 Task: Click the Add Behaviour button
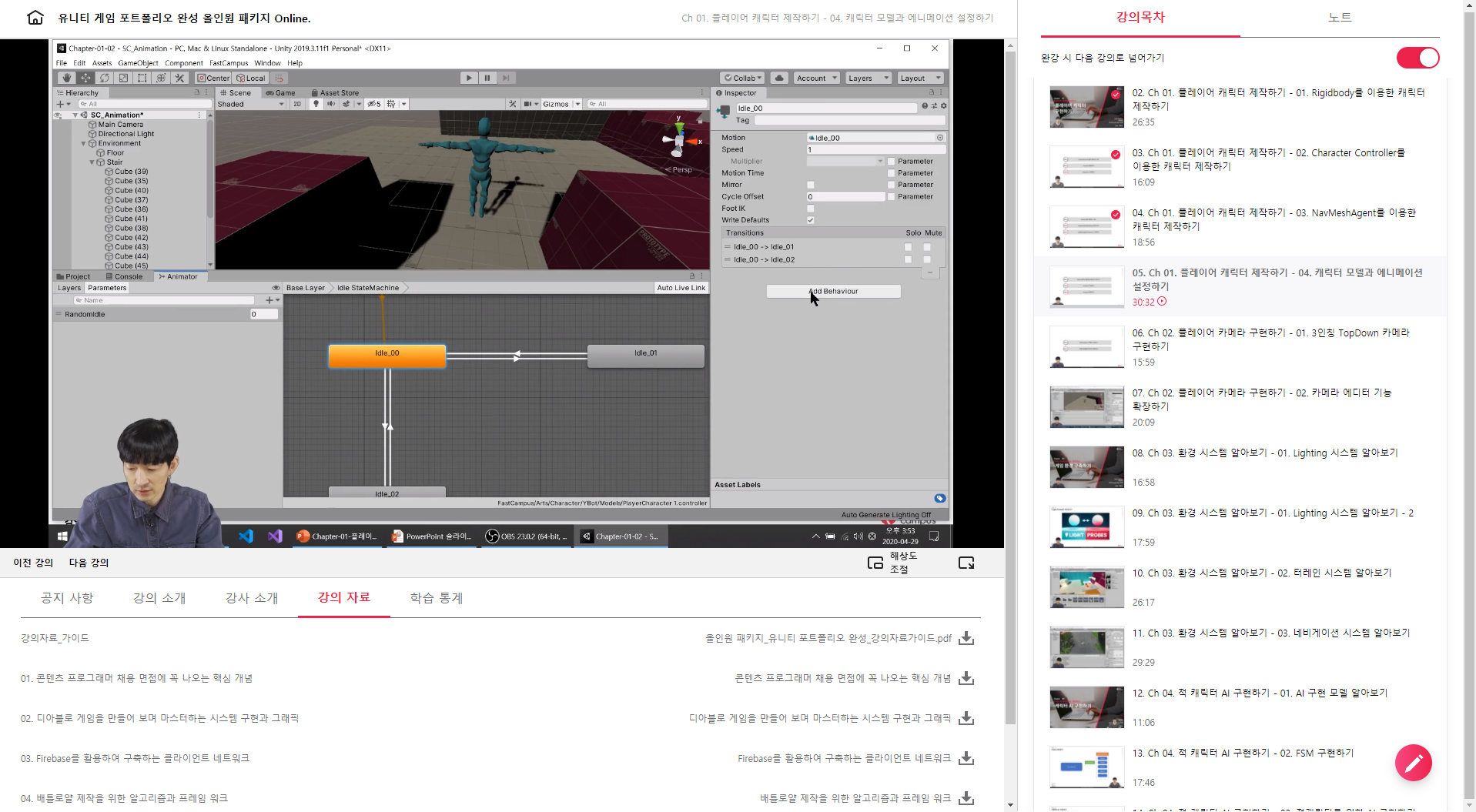tap(833, 291)
